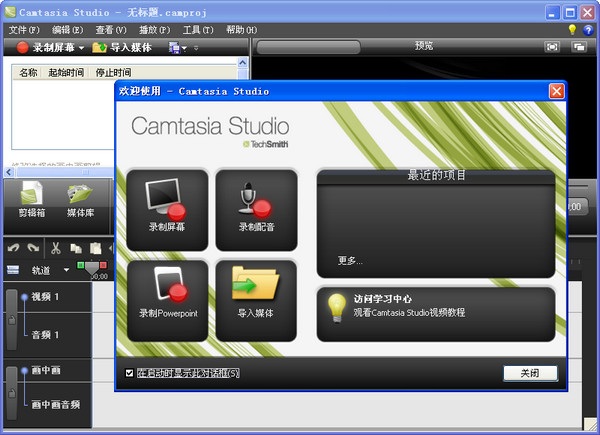This screenshot has height=435, width=600.
Task: Click the Record Screen (录制屏幕) tile in welcome dialog
Action: pos(167,208)
